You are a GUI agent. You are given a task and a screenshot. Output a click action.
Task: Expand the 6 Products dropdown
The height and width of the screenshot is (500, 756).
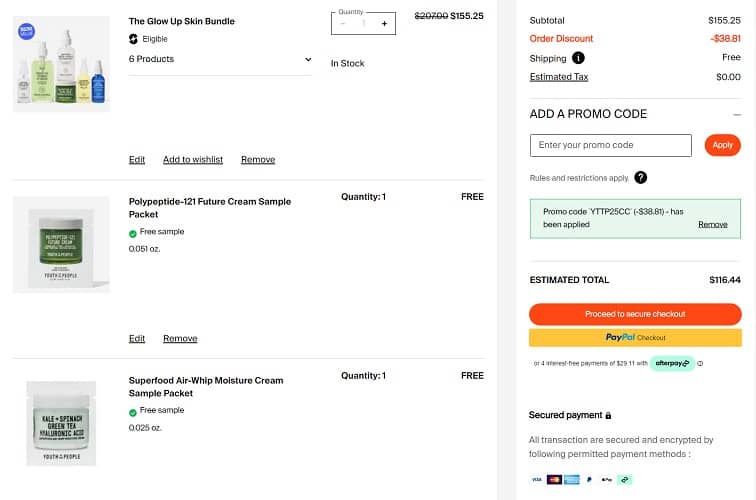(x=307, y=59)
